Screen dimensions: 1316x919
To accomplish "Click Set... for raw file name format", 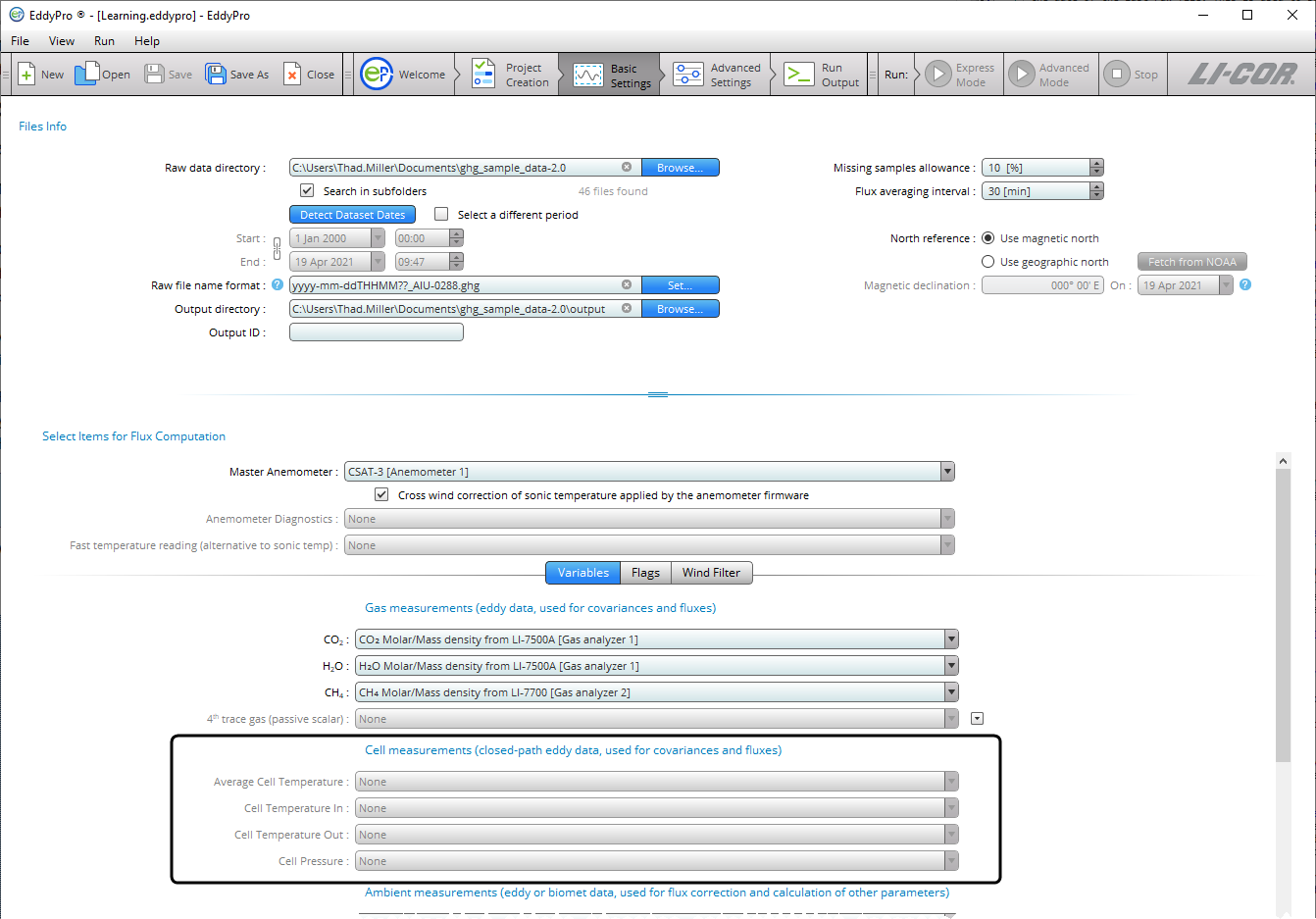I will [681, 285].
